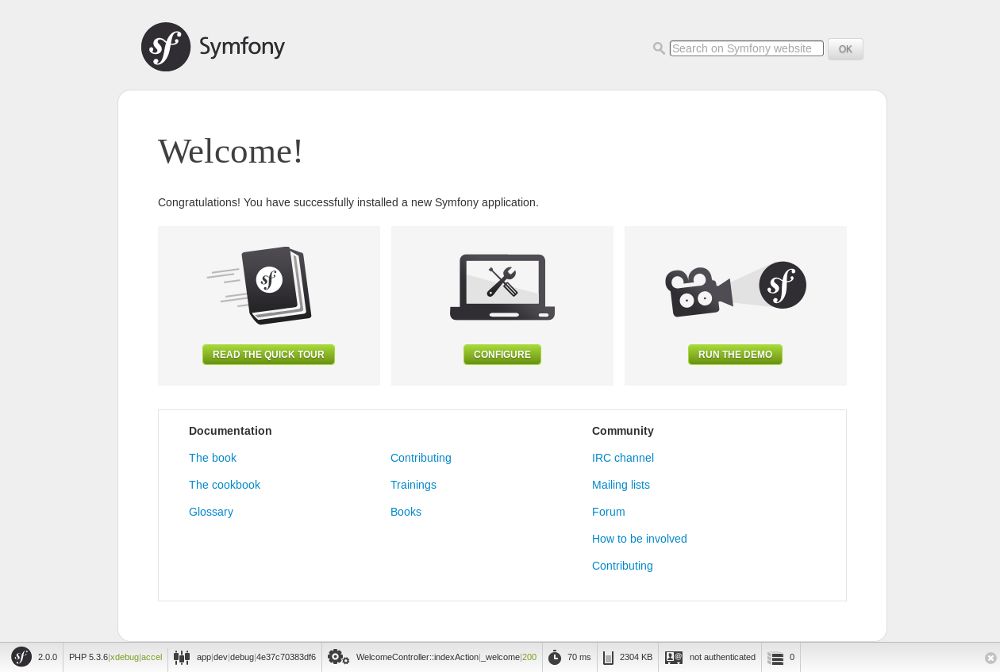
Task: Open the Mailing lists link
Action: pyautogui.click(x=621, y=485)
